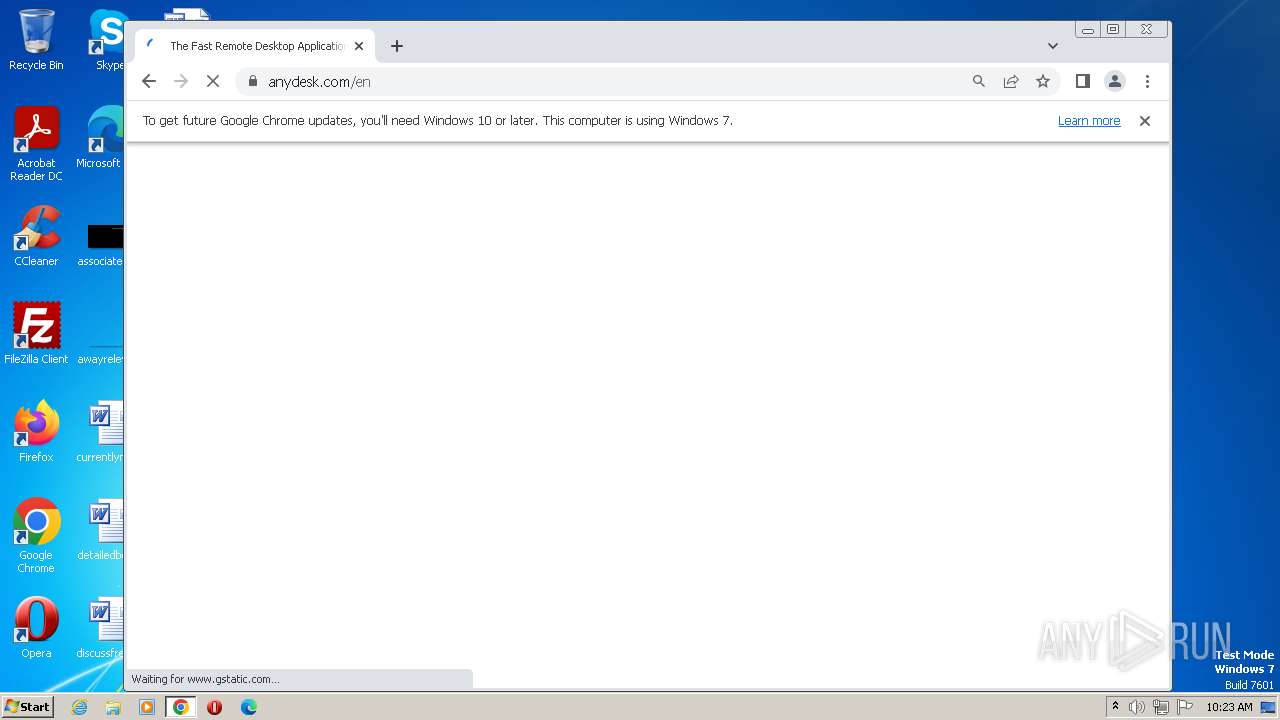Stop loading the page
Viewport: 1280px width, 720px height.
(213, 81)
